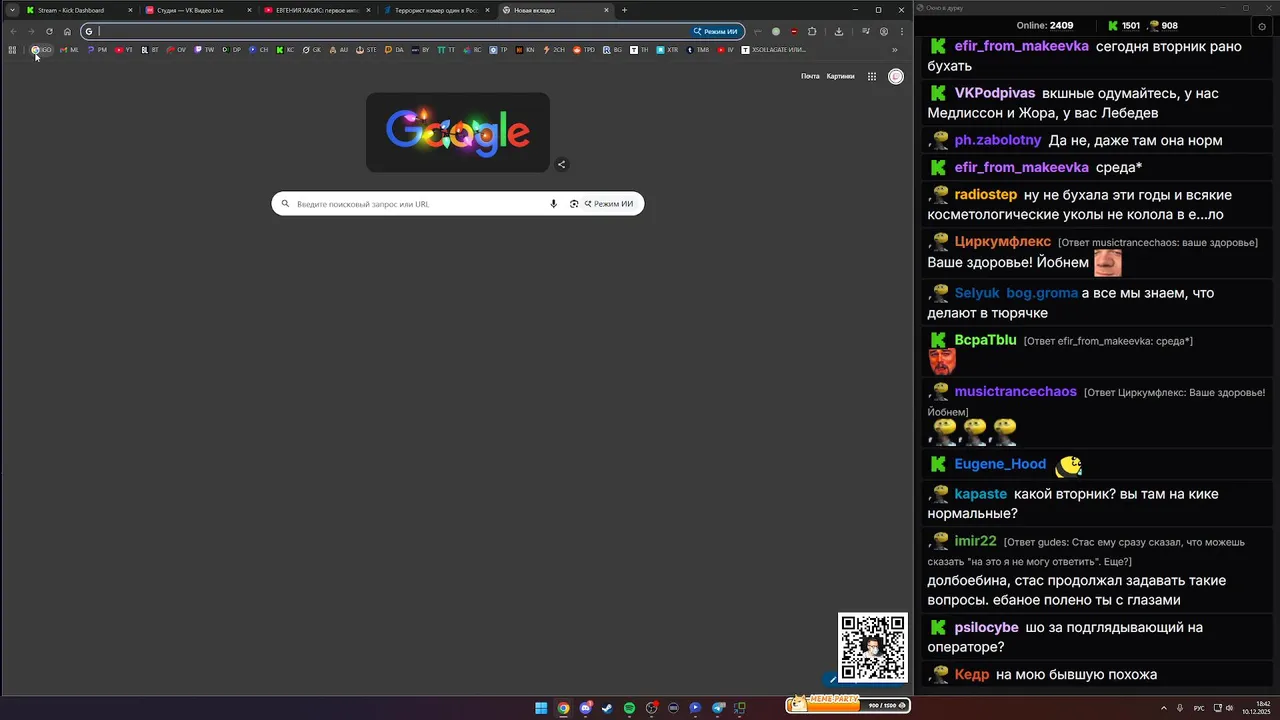Open the GO Google bookmark
The image size is (1280, 720).
[41, 49]
